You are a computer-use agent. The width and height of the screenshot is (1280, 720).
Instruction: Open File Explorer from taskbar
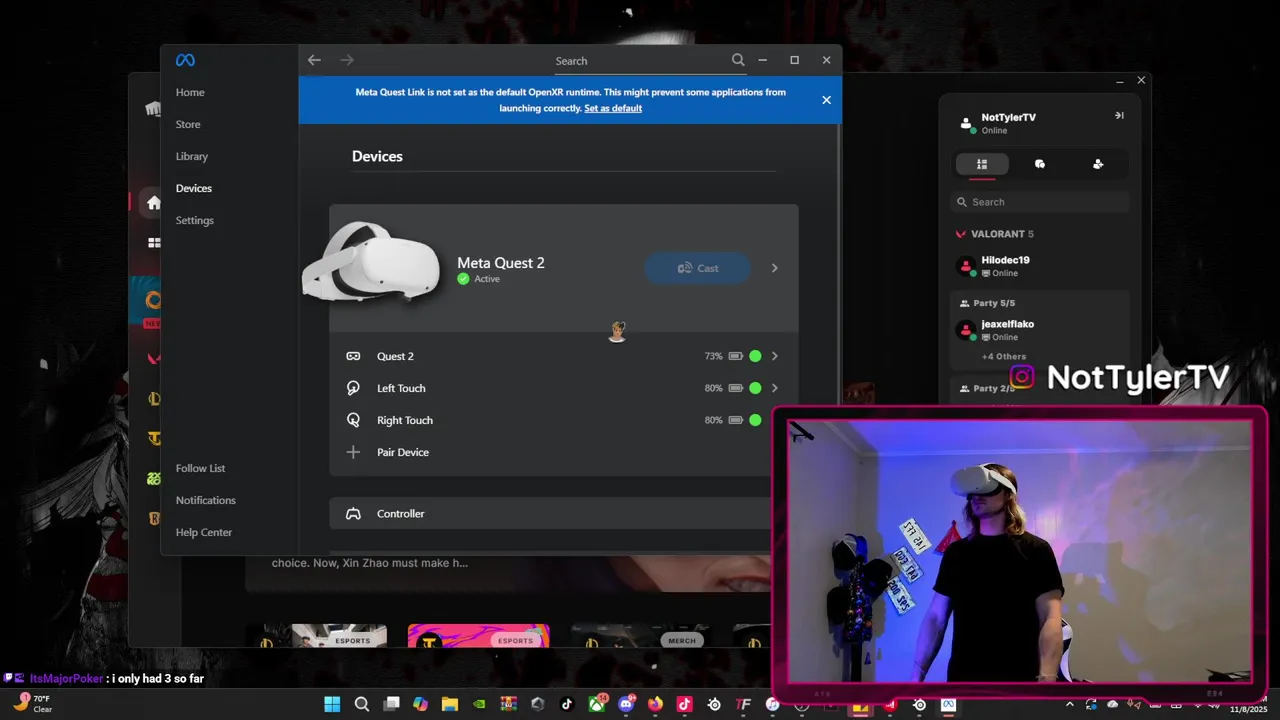[x=450, y=704]
